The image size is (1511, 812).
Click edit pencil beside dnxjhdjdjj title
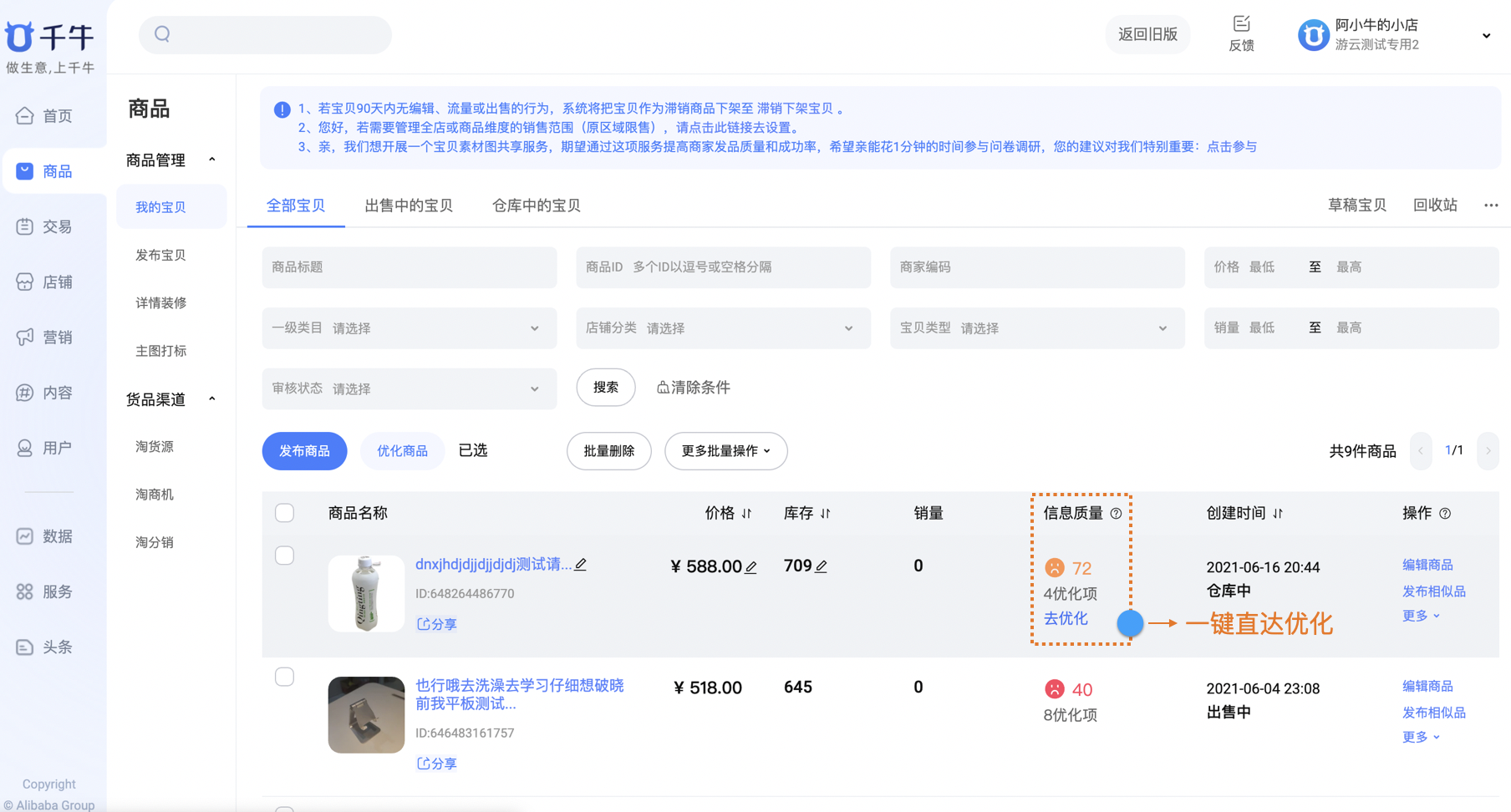(x=581, y=565)
